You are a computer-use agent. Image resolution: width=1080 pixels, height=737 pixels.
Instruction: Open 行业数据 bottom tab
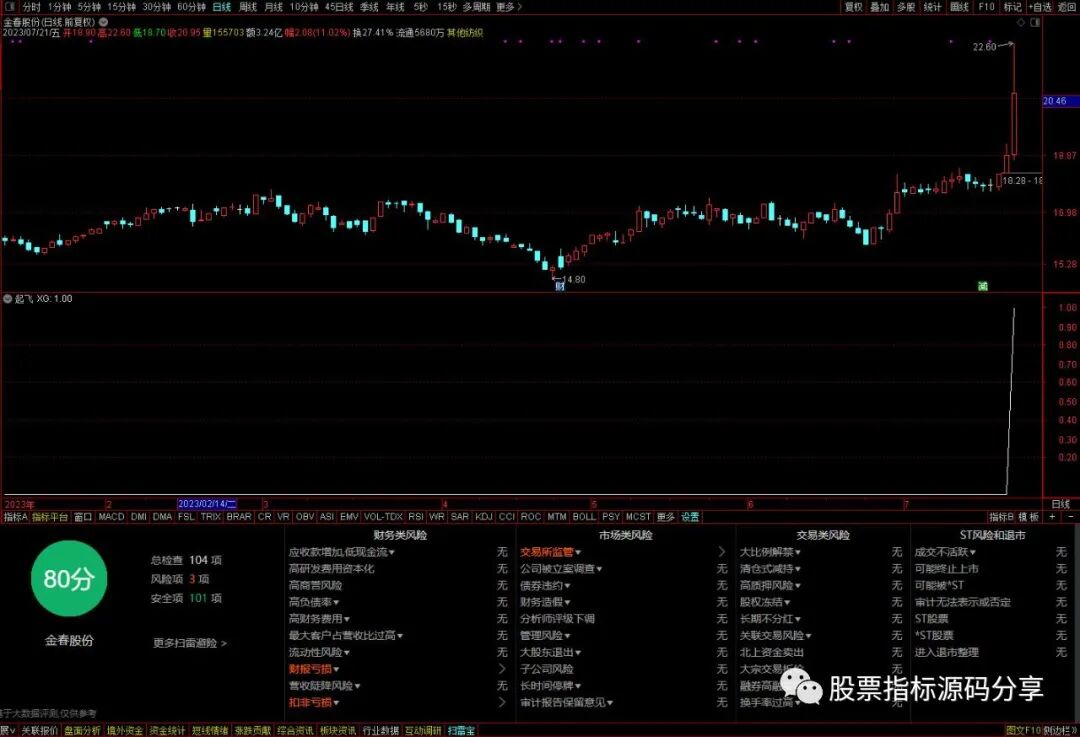click(381, 731)
